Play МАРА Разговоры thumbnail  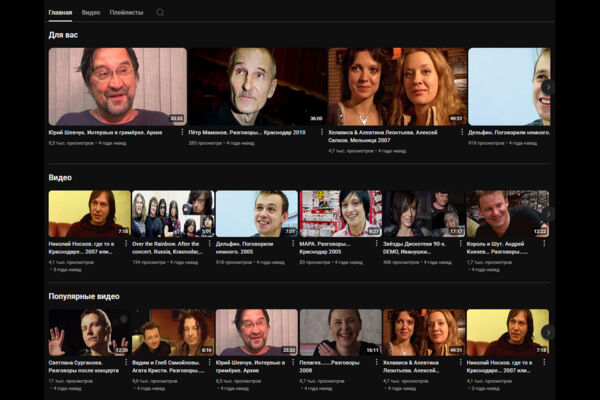[x=341, y=214]
